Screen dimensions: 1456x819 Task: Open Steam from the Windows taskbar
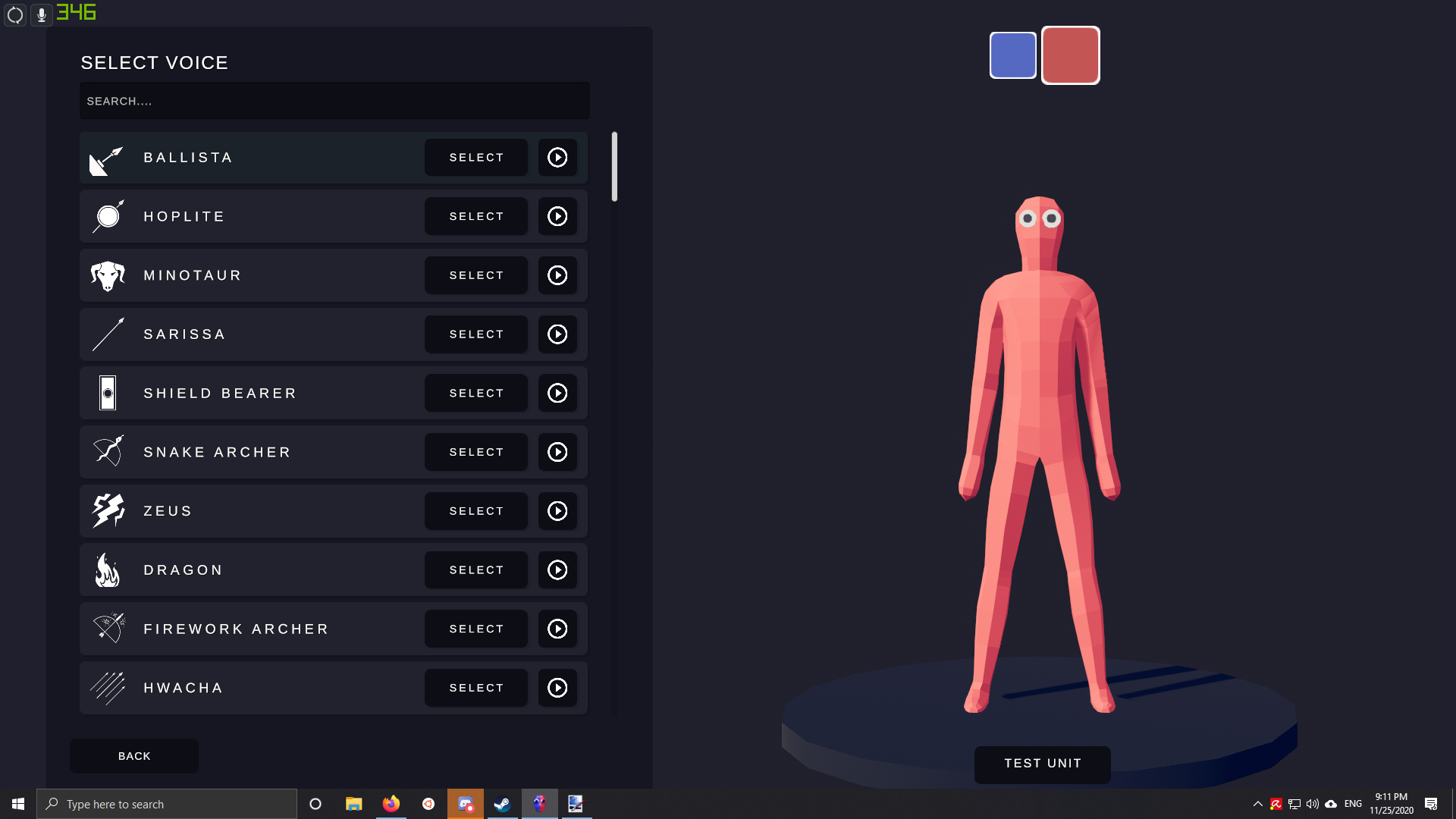click(502, 804)
